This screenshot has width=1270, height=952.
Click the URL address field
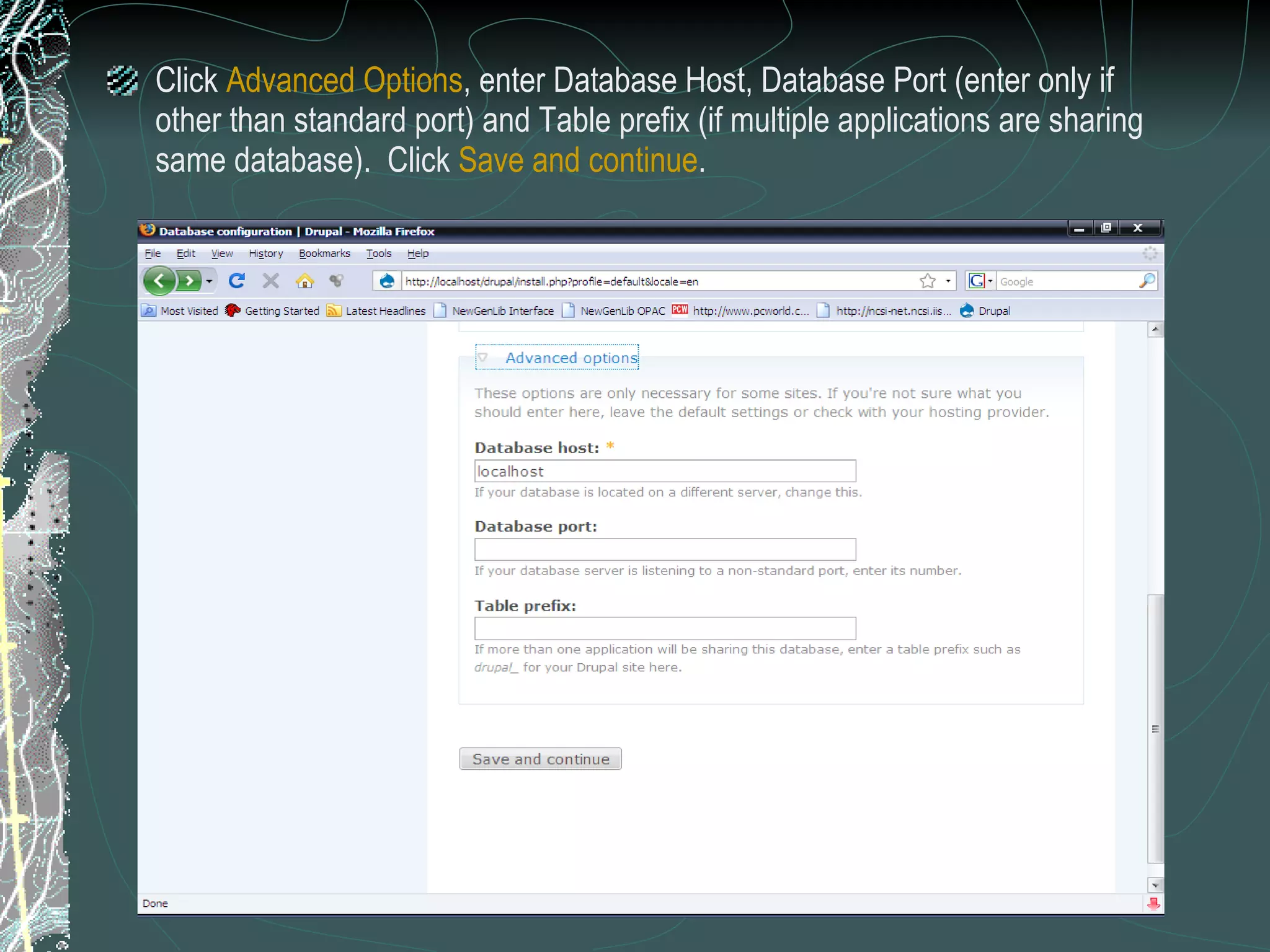[x=659, y=281]
